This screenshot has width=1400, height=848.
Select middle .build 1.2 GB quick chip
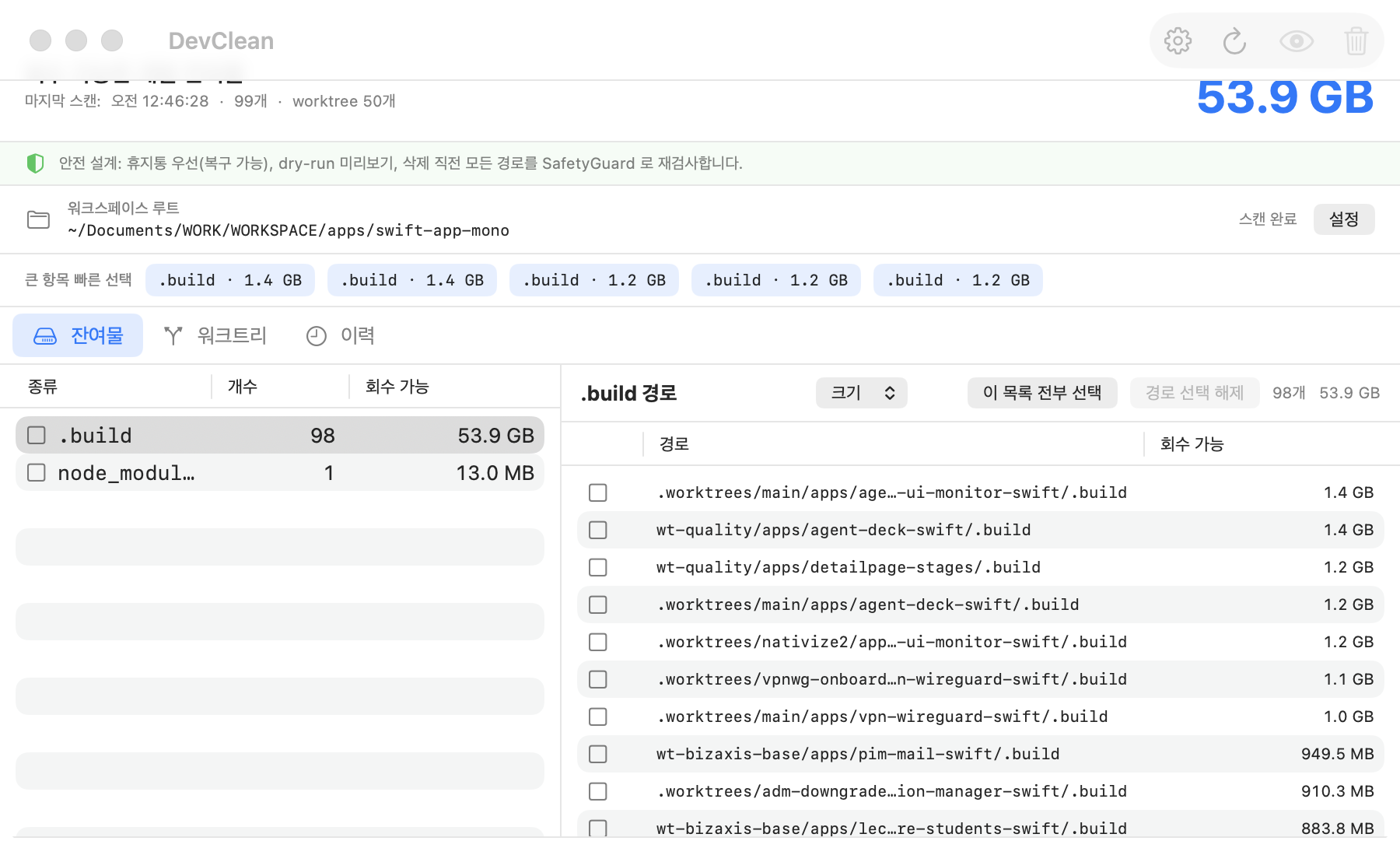(x=776, y=280)
